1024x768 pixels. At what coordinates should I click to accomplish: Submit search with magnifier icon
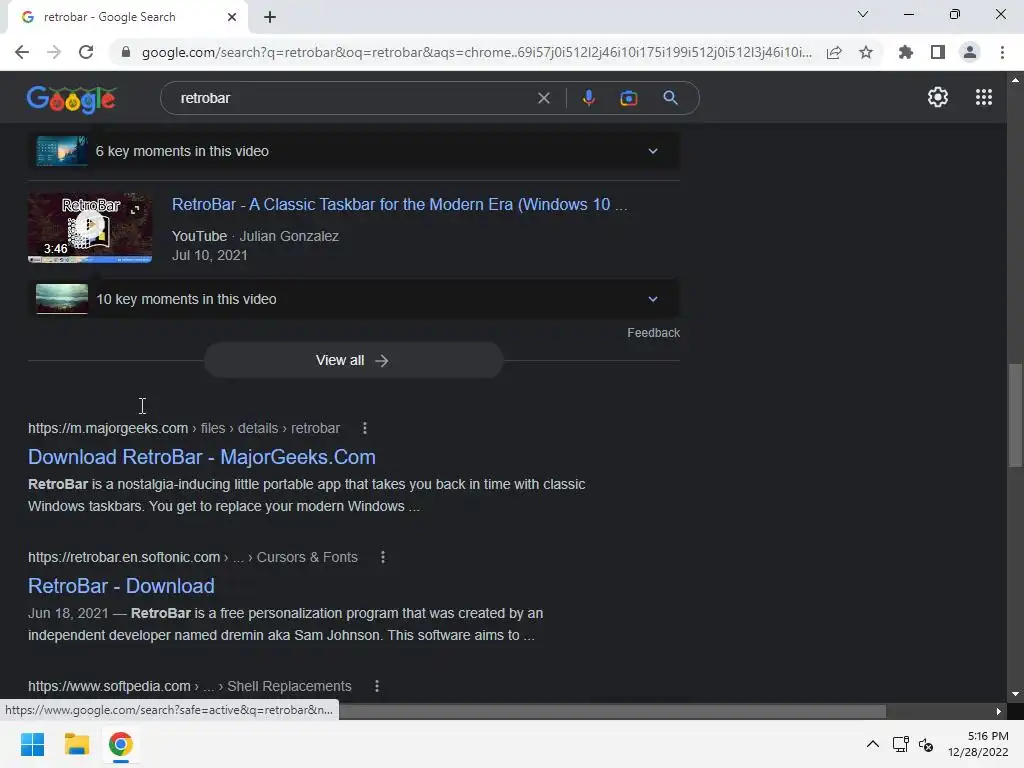(x=670, y=98)
